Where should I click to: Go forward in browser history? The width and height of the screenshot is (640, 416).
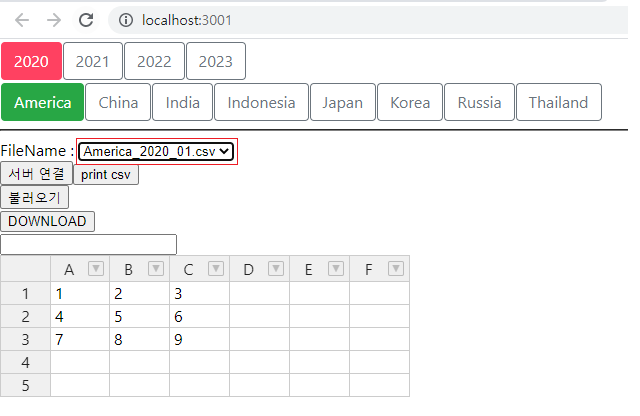click(53, 20)
